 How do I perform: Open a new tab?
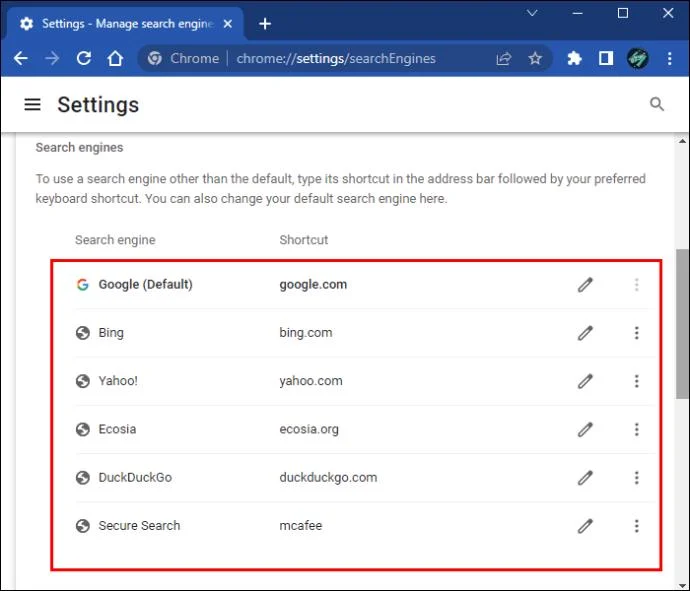click(265, 24)
